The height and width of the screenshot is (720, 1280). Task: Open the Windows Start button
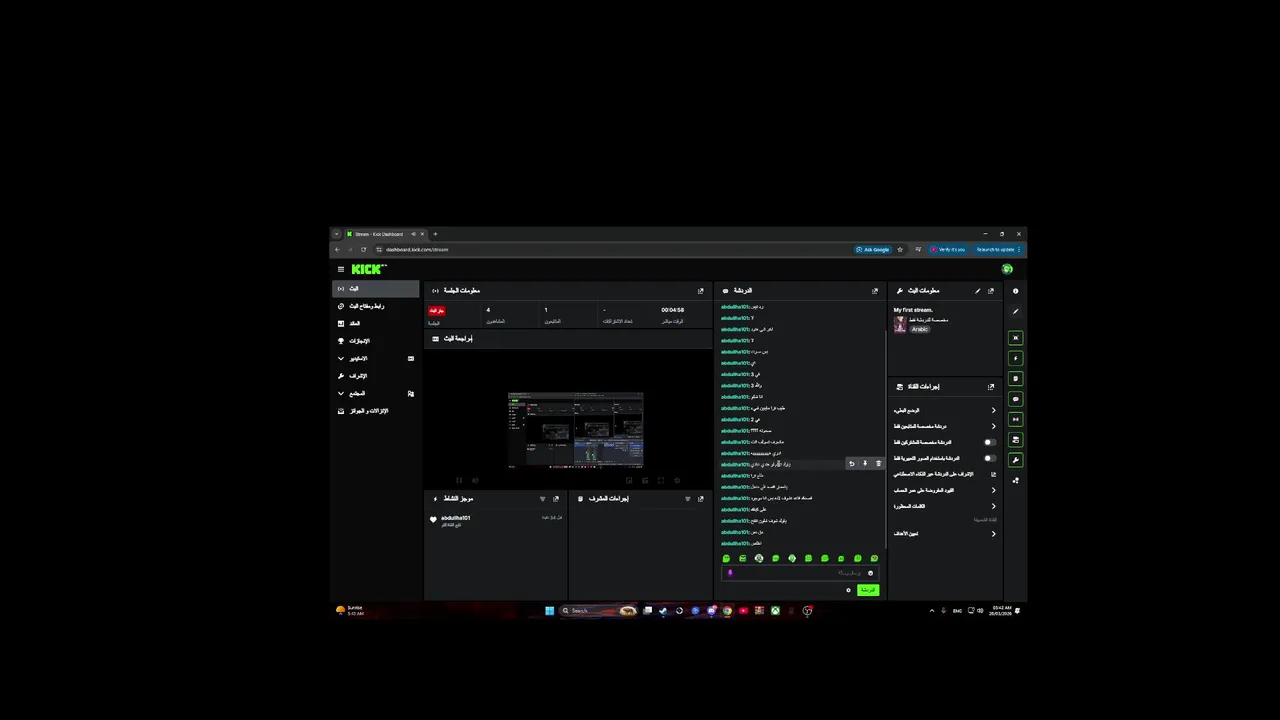click(x=549, y=610)
